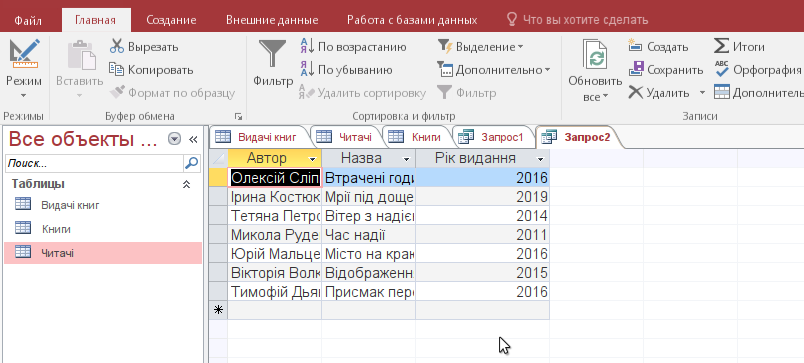Collapse the Таблицы group
The height and width of the screenshot is (363, 804).
[187, 184]
